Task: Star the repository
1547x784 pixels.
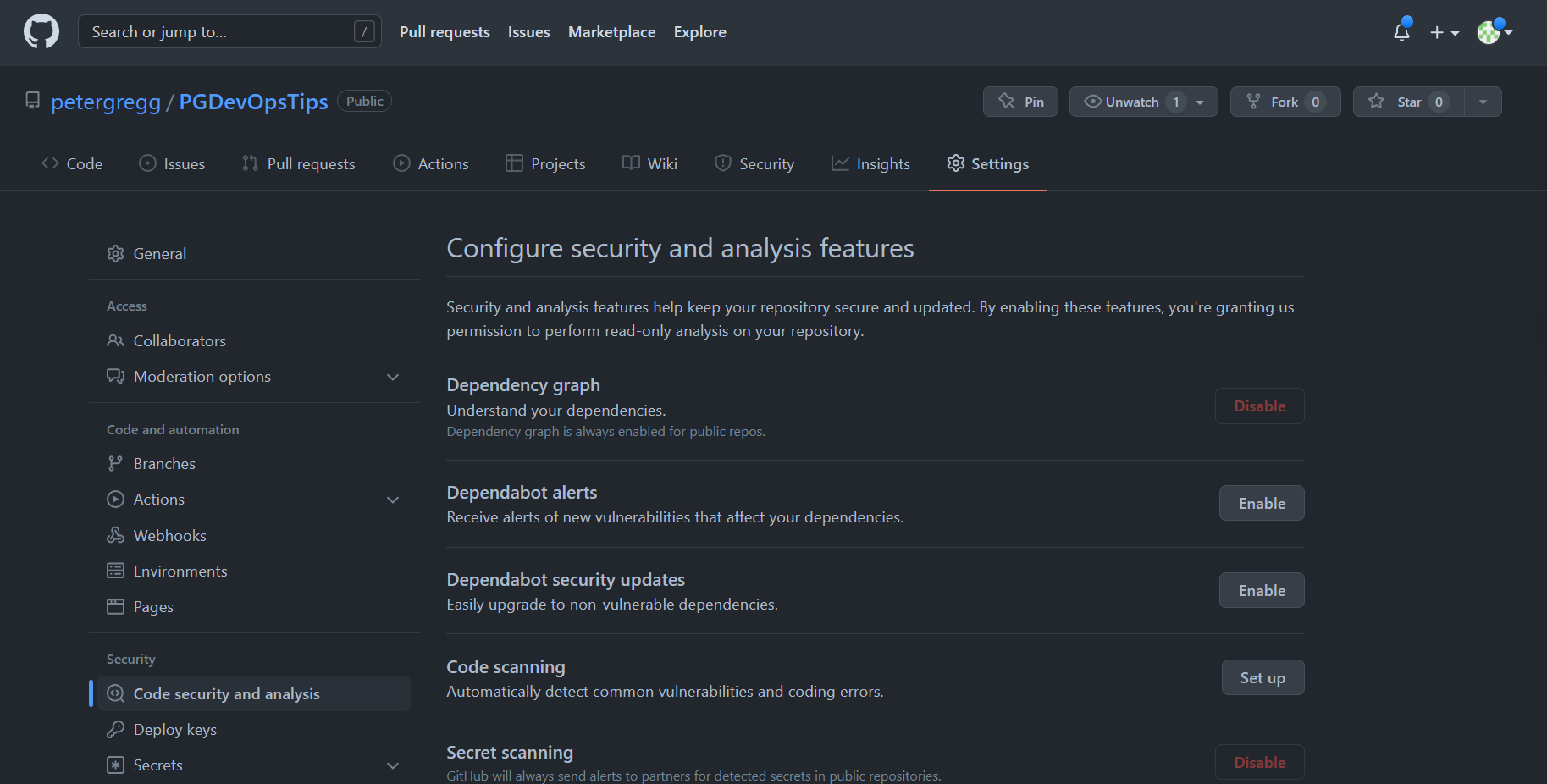Action: pyautogui.click(x=1409, y=102)
